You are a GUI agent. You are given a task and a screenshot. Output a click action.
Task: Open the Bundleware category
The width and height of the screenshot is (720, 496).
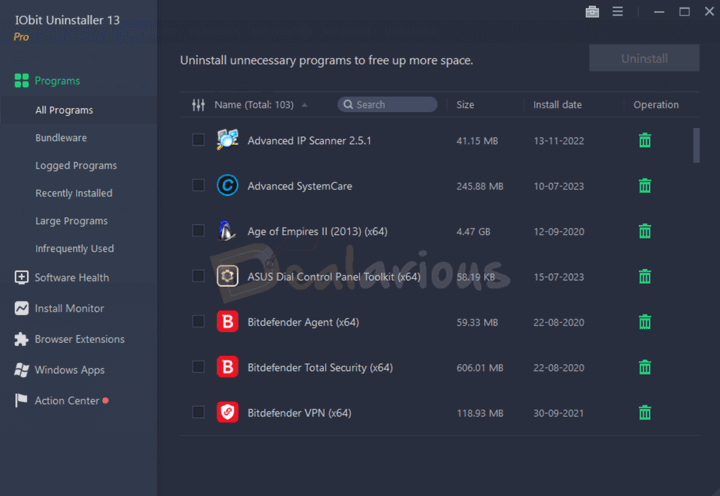click(x=61, y=138)
